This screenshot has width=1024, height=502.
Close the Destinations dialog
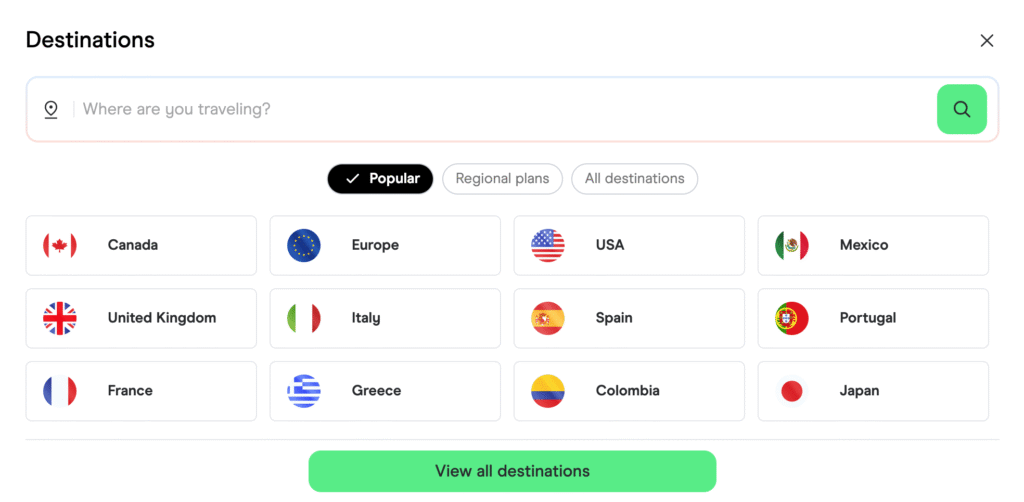pos(987,41)
